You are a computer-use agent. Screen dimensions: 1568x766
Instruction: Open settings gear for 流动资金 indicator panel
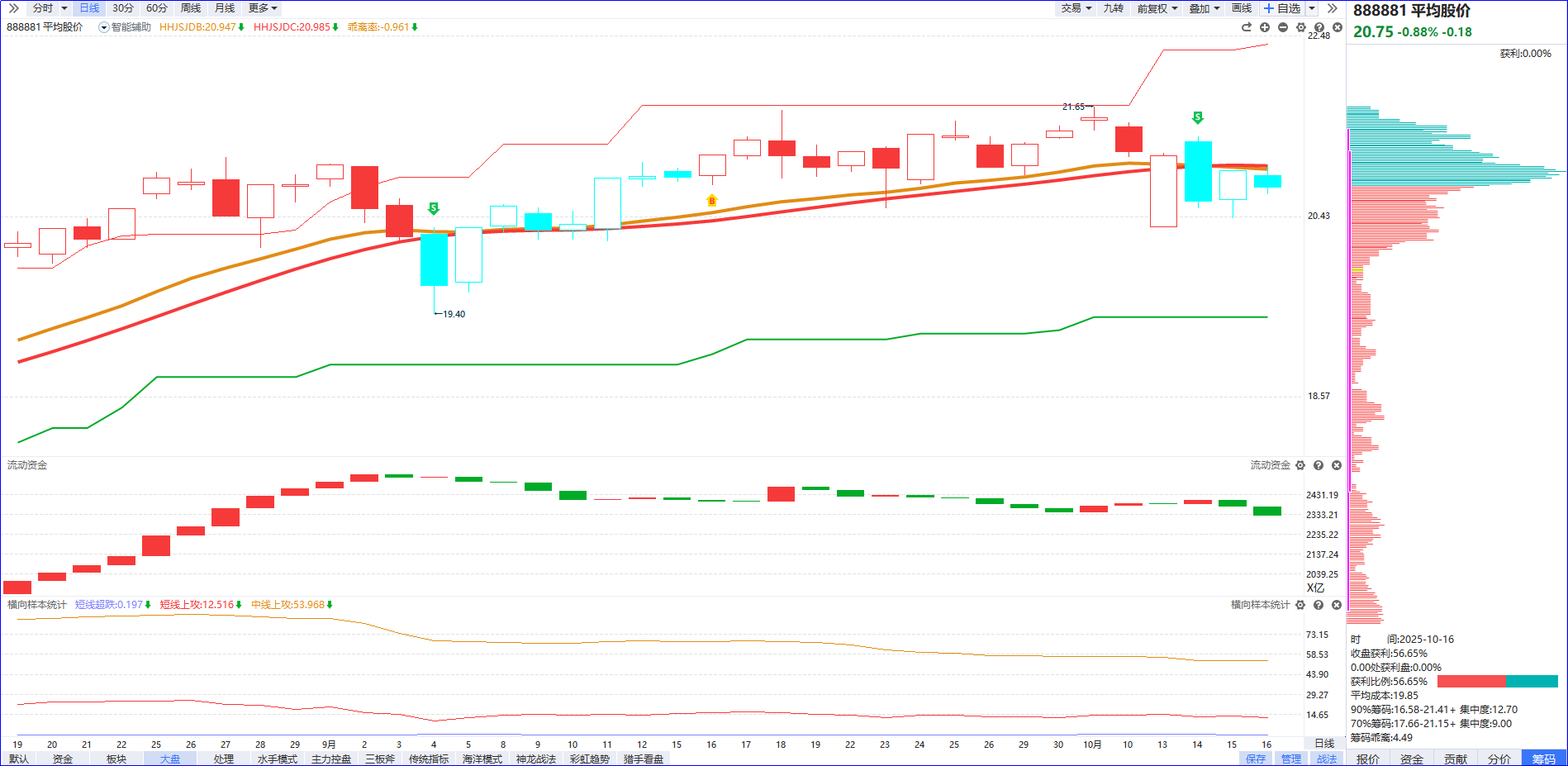pos(1300,465)
